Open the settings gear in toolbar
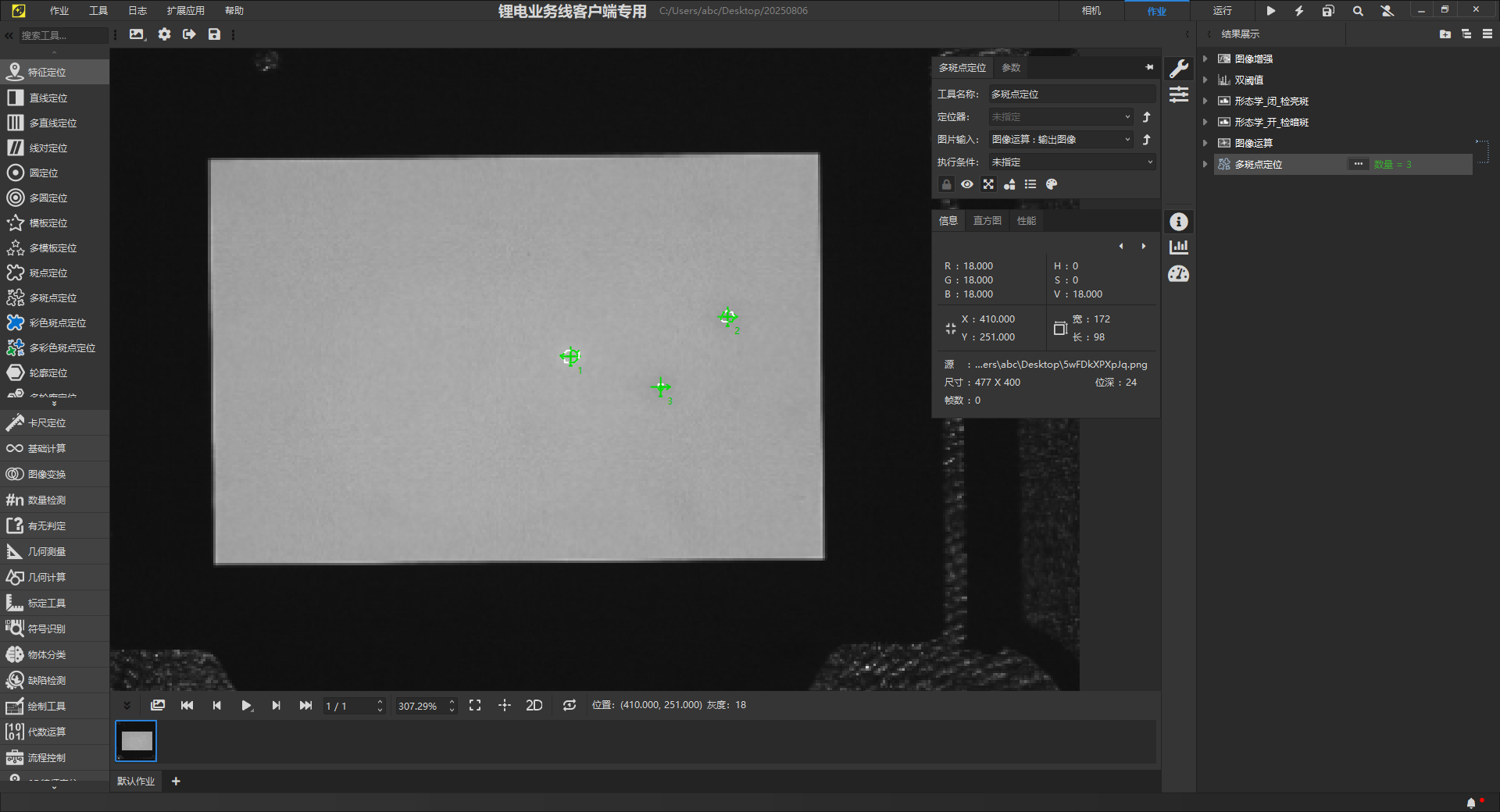The width and height of the screenshot is (1500, 812). [164, 34]
